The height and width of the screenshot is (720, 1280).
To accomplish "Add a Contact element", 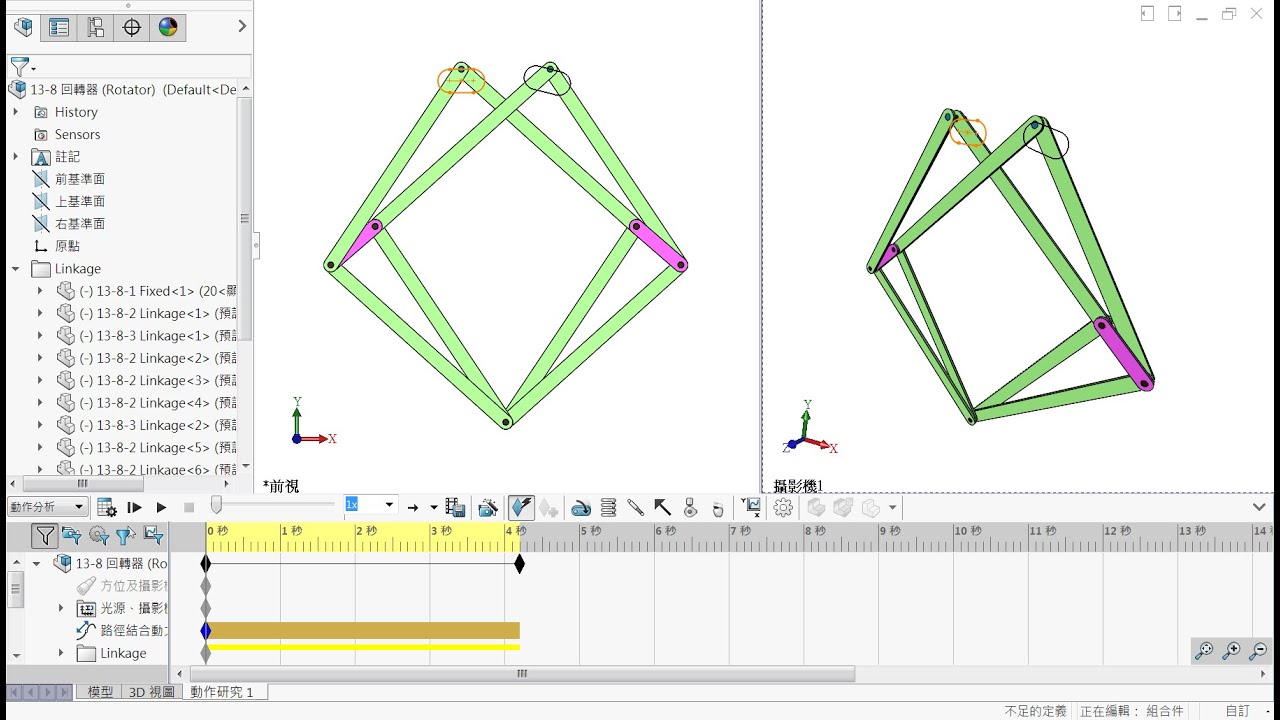I will point(690,508).
